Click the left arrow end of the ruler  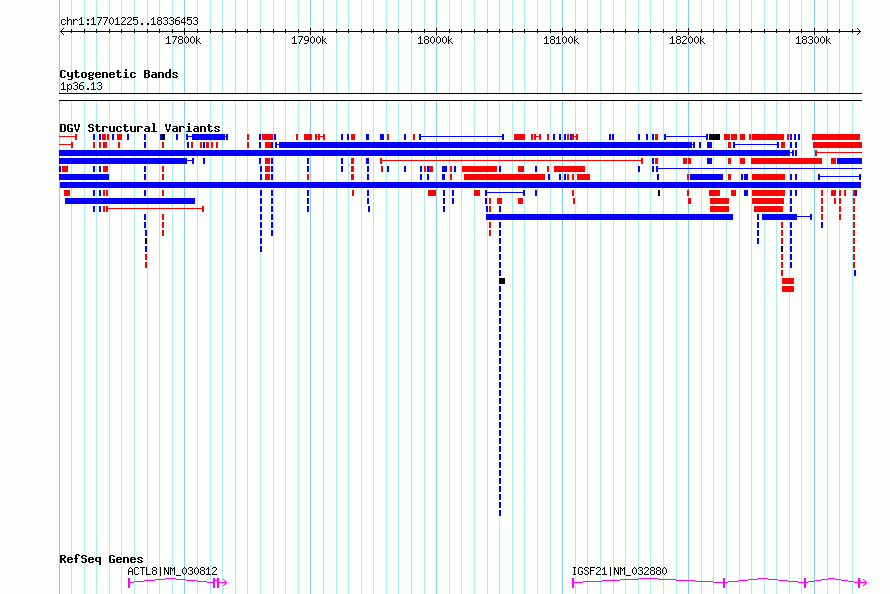[x=62, y=31]
